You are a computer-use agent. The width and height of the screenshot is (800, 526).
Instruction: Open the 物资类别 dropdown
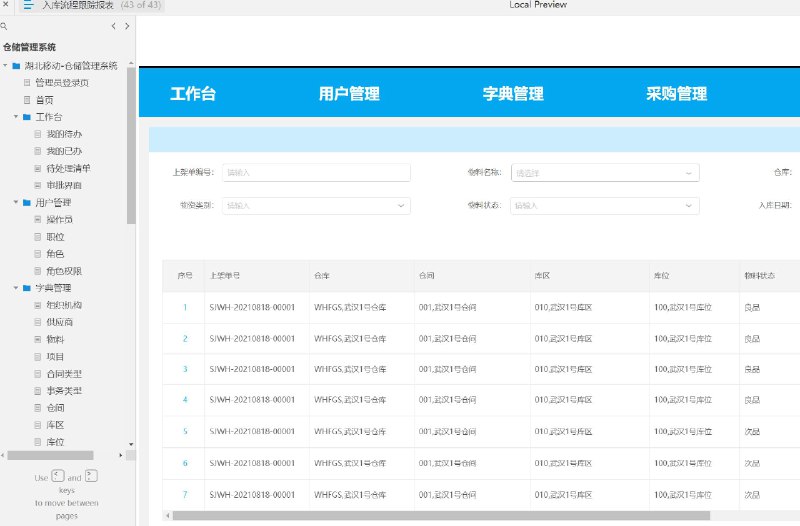(x=316, y=206)
